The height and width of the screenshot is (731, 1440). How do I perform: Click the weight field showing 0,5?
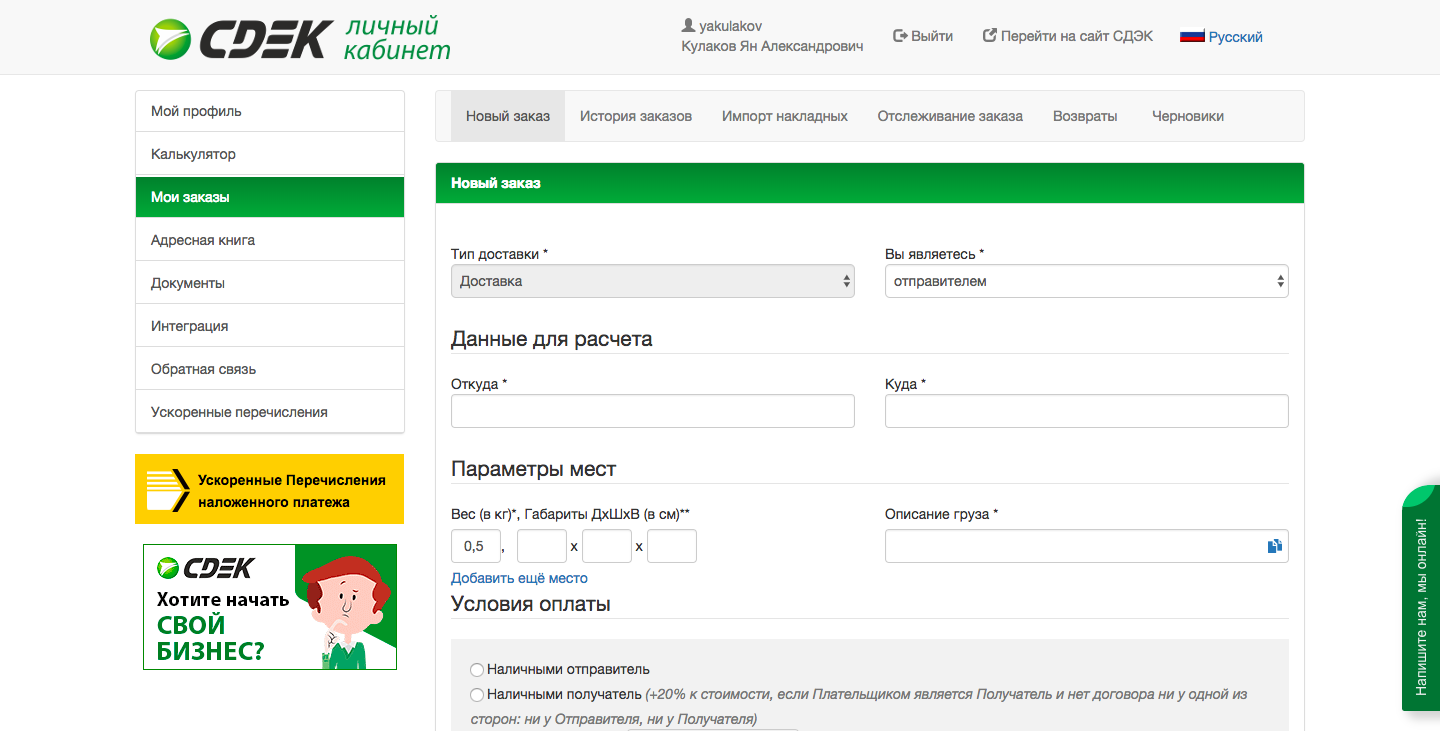point(476,546)
